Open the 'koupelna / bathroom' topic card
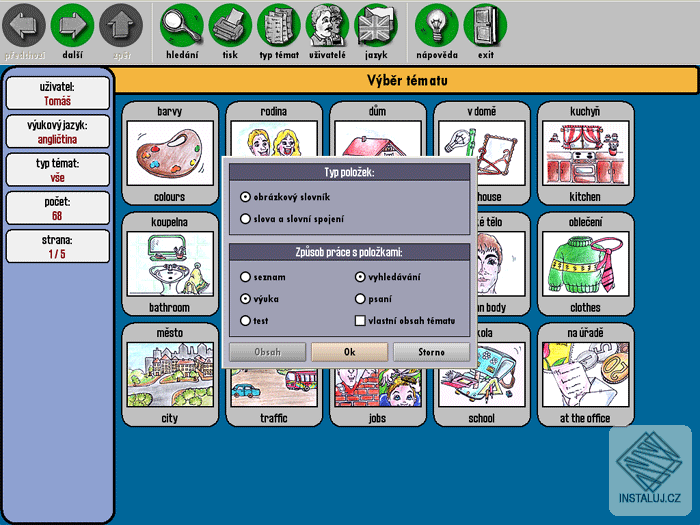Image resolution: width=700 pixels, height=525 pixels. (170, 264)
